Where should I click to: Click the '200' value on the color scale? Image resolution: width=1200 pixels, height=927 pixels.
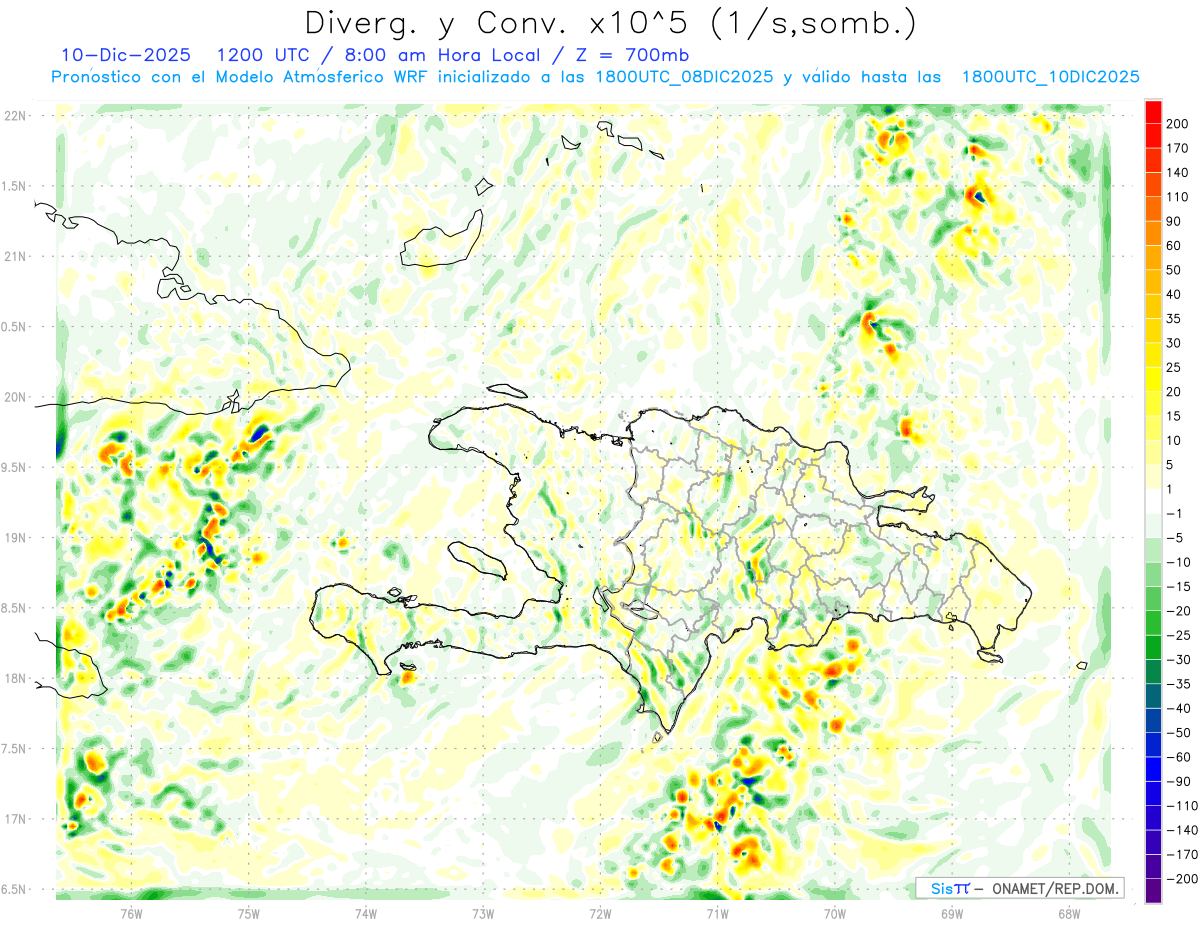1177,124
